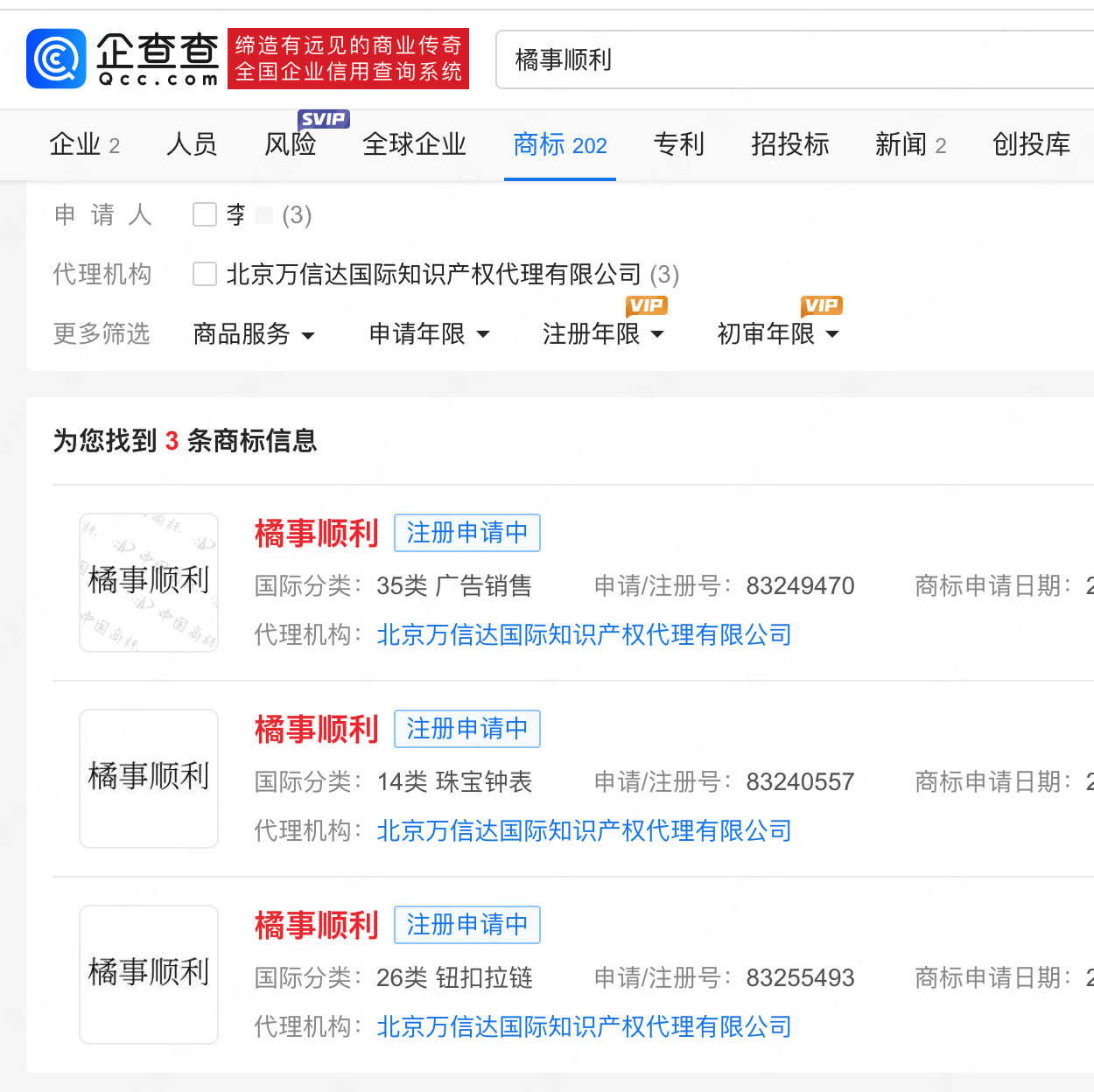Select the 商标 202 tab
The width and height of the screenshot is (1094, 1092).
coord(560,144)
